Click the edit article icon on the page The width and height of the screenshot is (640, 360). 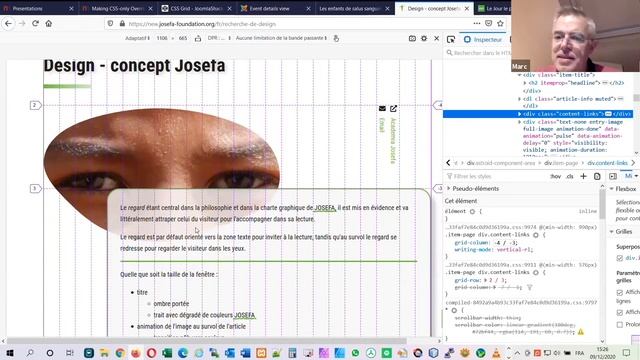[393, 109]
